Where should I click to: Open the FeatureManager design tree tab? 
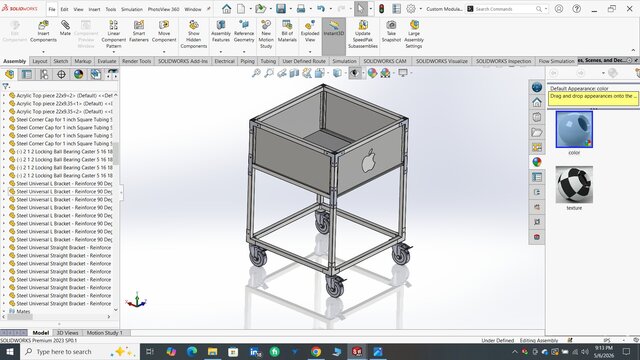9,74
